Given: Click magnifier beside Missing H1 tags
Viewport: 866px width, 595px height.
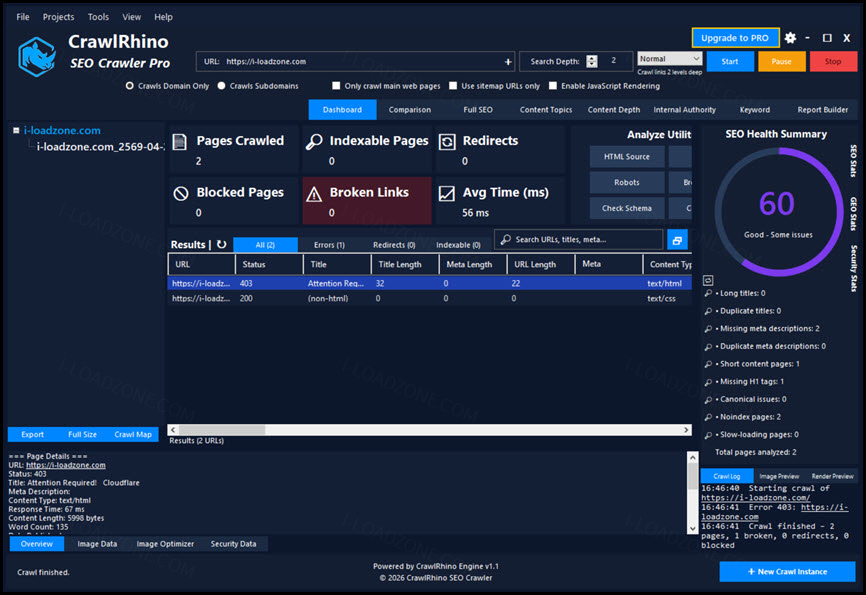Looking at the screenshot, I should [708, 382].
